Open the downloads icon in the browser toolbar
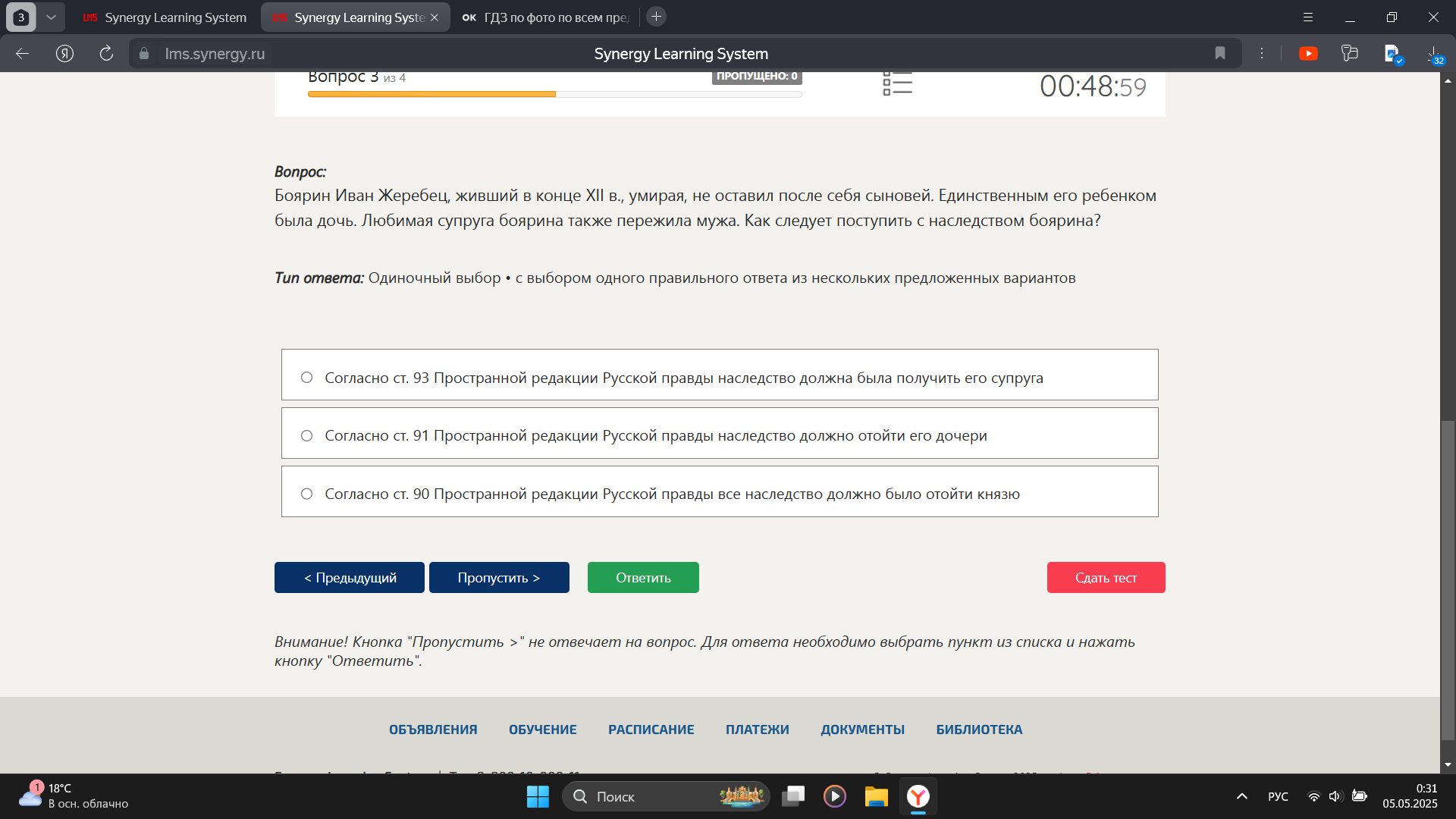This screenshot has height=819, width=1456. [1434, 54]
